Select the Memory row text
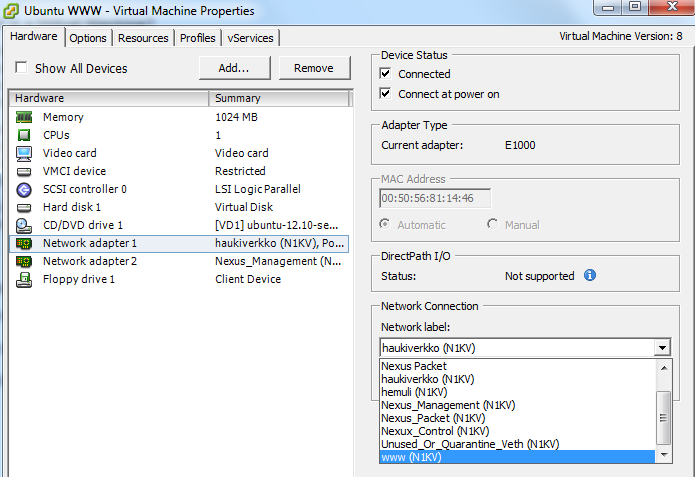 (x=63, y=117)
